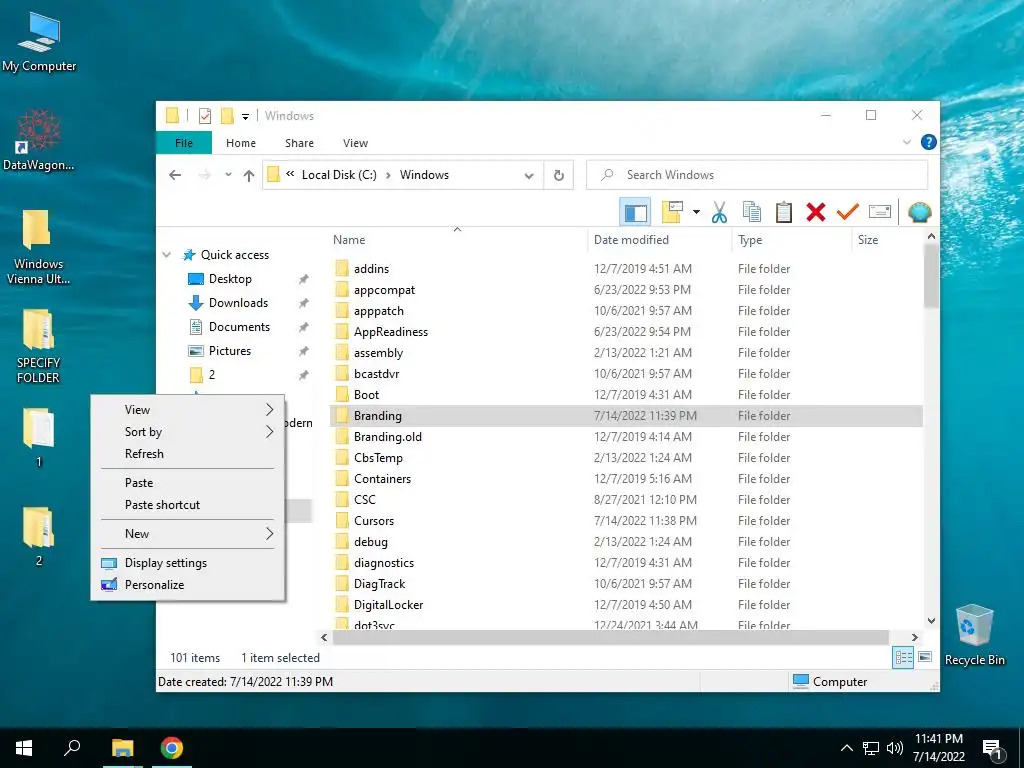
Task: Click the Copy icon in the toolbar
Action: pos(752,212)
